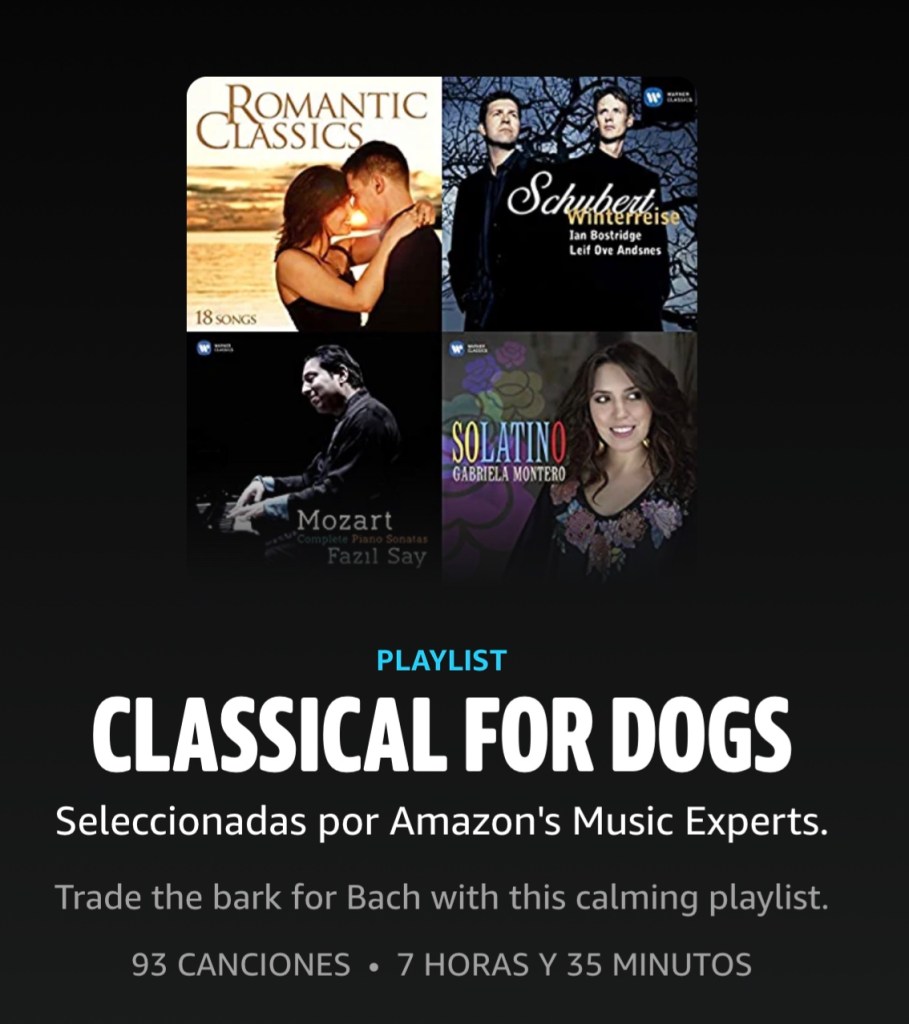Click Warner Classics logo on Schubert cover
The image size is (909, 1024).
click(x=669, y=98)
